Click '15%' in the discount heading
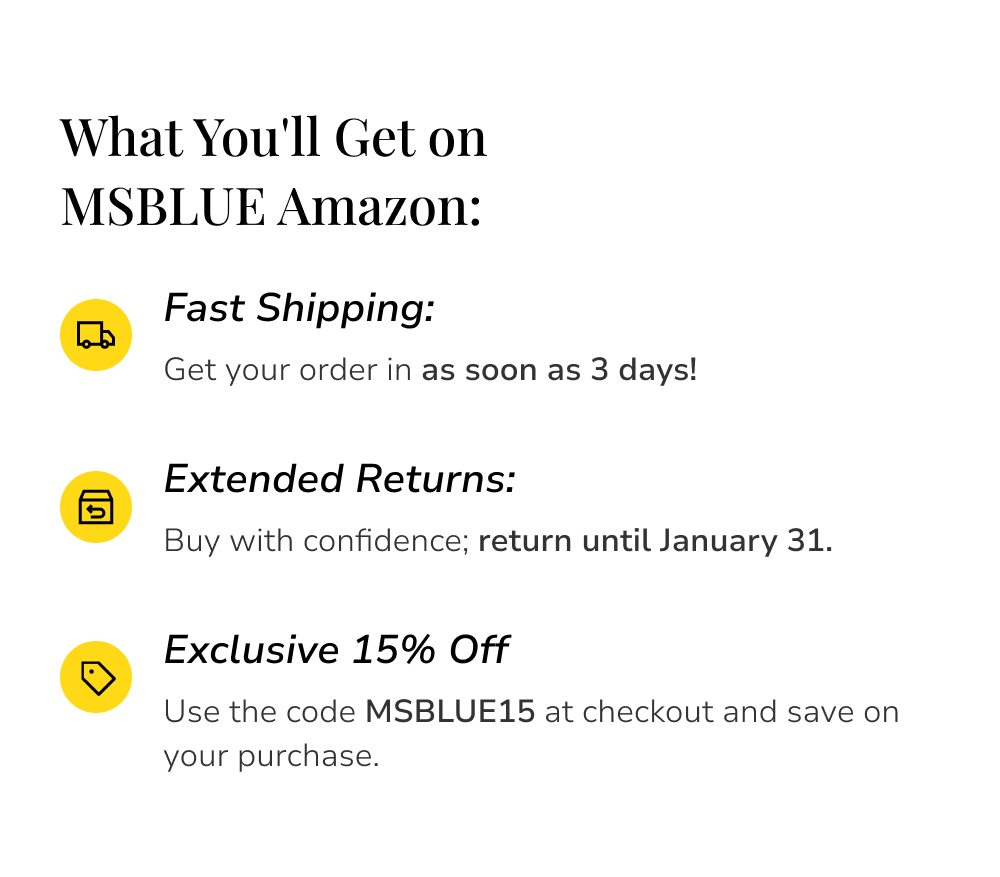Screen dimensions: 1000x877 tap(394, 650)
